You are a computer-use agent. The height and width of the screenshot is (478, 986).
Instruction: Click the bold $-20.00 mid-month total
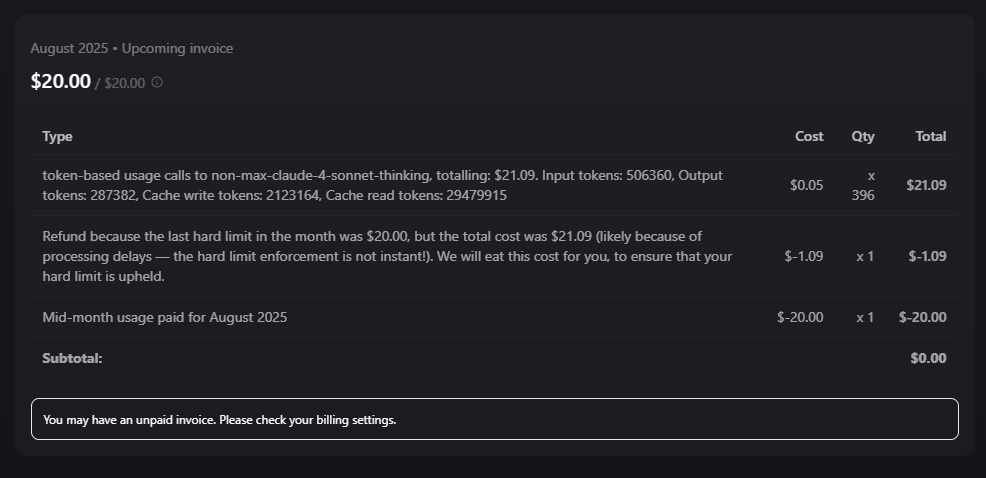point(922,317)
